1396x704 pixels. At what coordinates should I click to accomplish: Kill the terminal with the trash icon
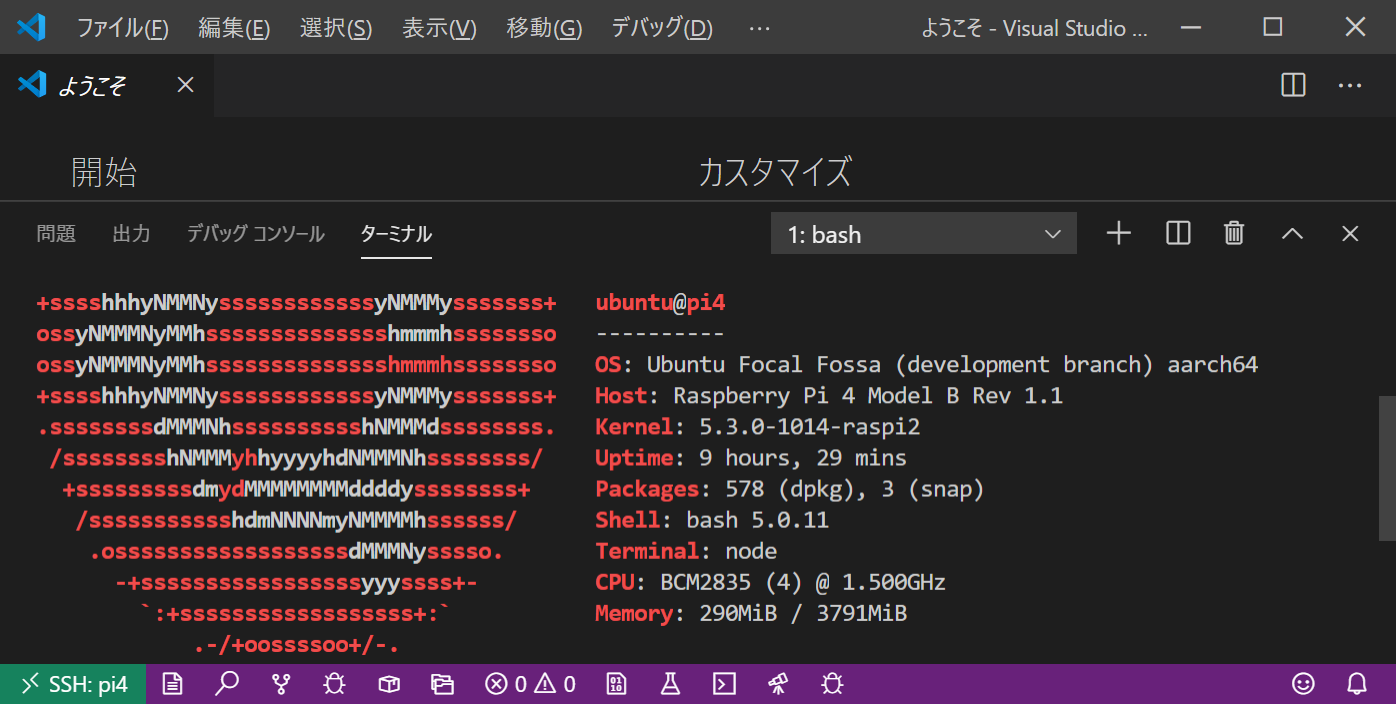coord(1233,233)
